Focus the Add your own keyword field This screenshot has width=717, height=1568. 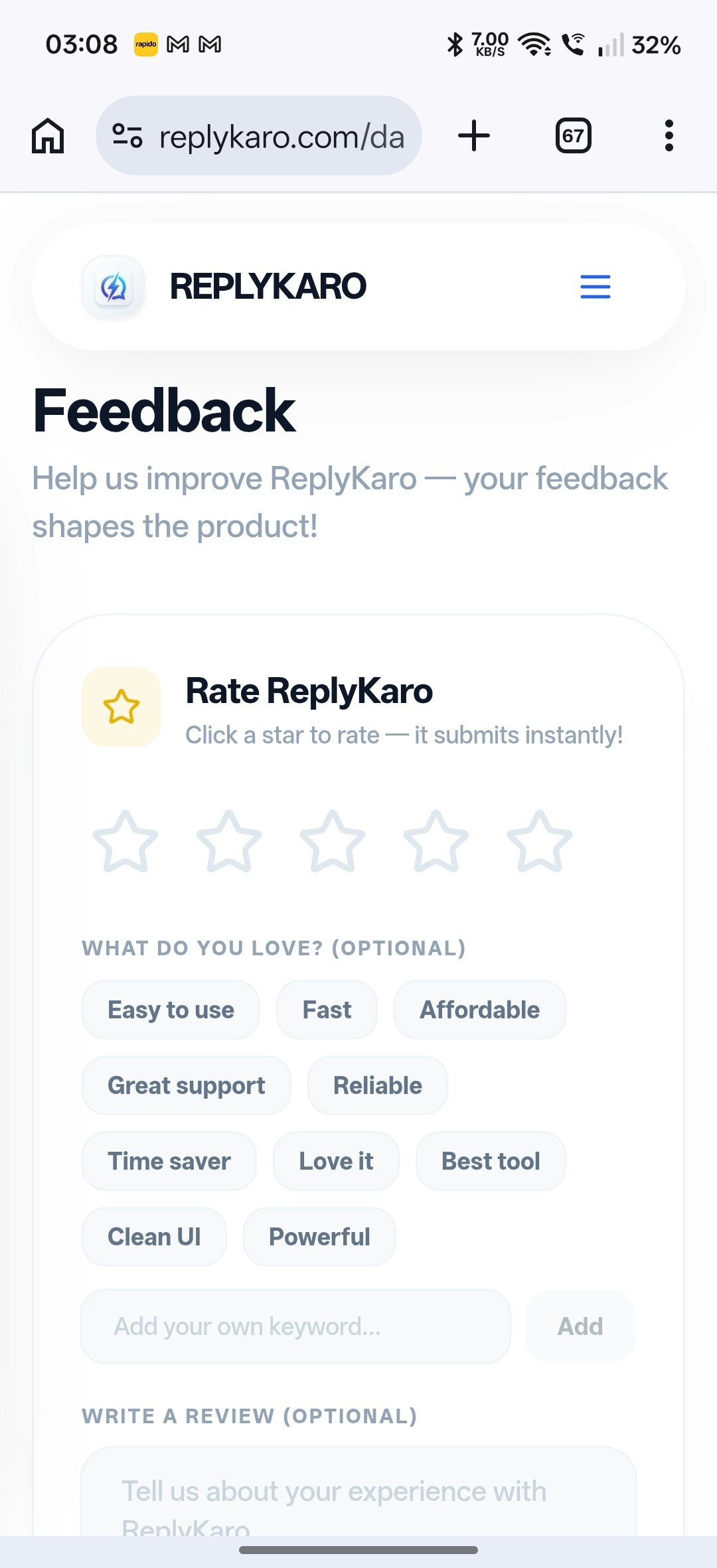pyautogui.click(x=294, y=1326)
